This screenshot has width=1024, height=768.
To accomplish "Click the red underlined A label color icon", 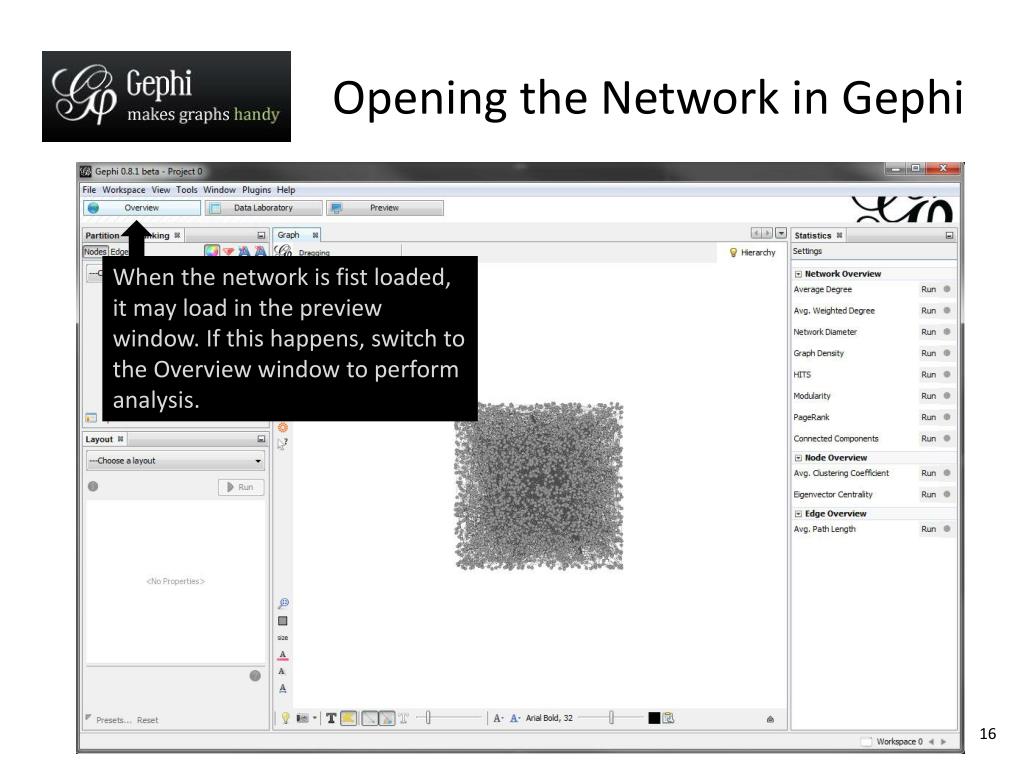I will [283, 655].
